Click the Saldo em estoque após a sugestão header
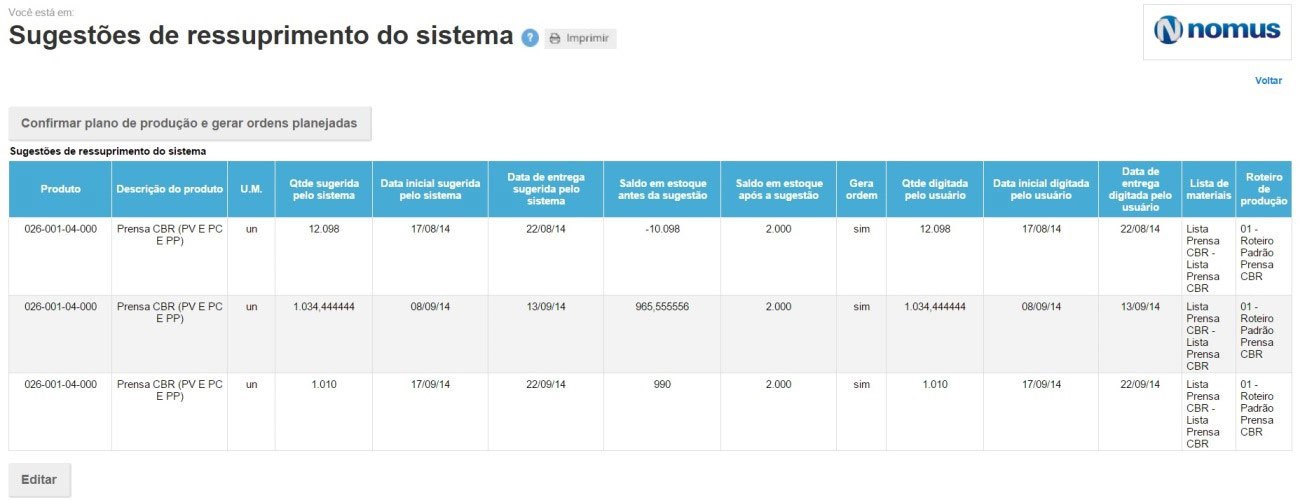Viewport: 1300px width, 500px height. point(779,189)
